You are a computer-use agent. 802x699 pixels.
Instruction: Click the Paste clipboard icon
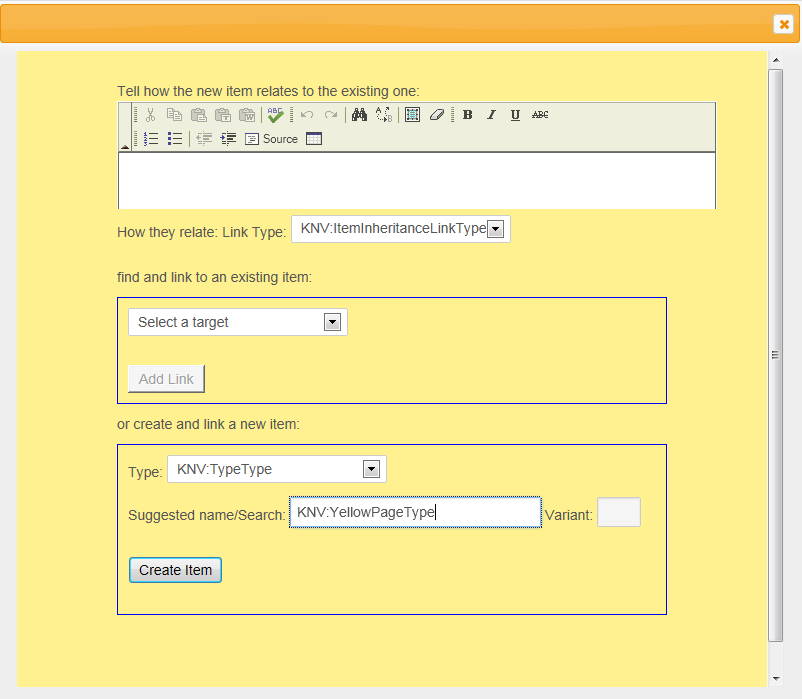(198, 115)
